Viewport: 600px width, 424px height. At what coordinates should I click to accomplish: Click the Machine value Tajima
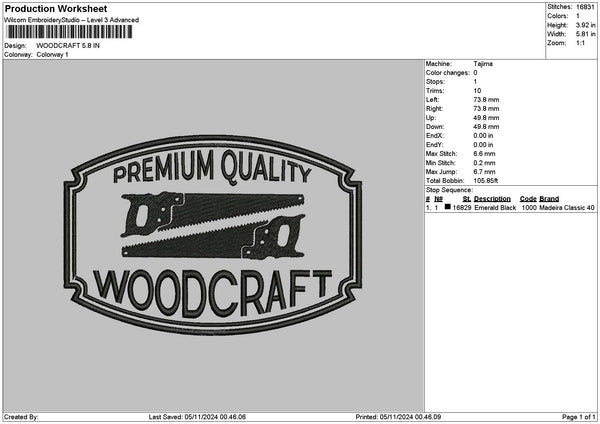[x=484, y=64]
